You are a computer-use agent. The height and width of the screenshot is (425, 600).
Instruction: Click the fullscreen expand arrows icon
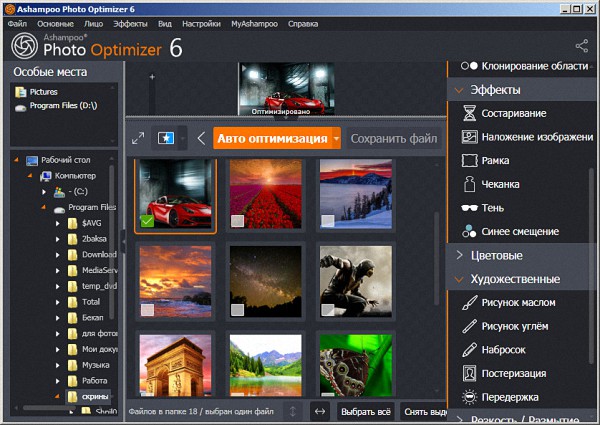pyautogui.click(x=138, y=138)
